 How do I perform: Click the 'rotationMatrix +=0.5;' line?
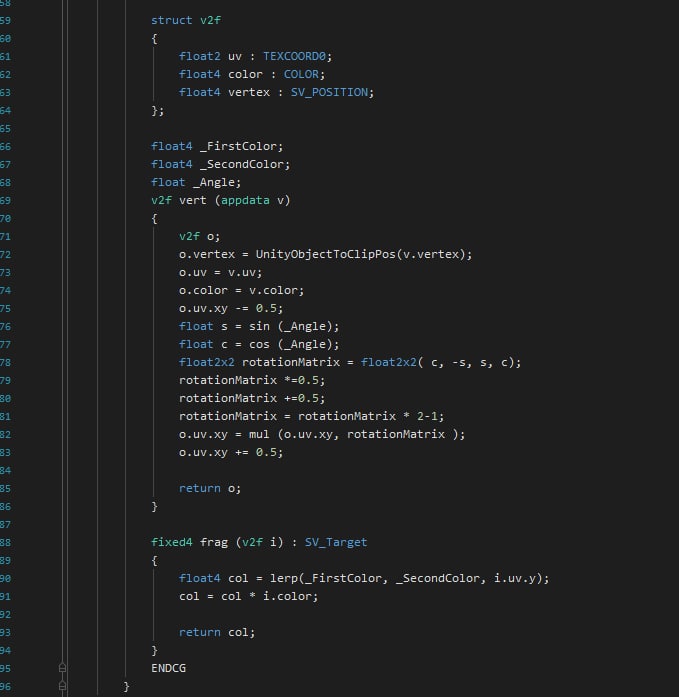(252, 398)
